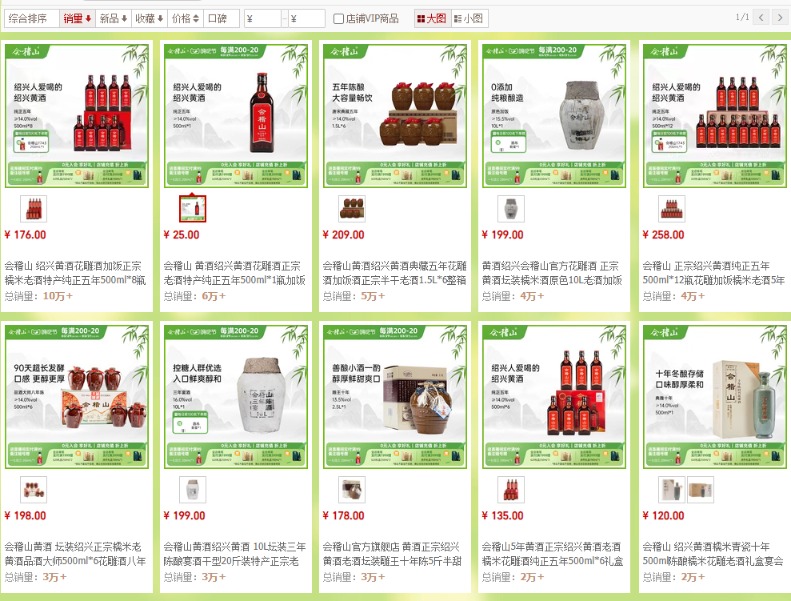Open the 控糖人群优选 10L jar image
The height and width of the screenshot is (601, 791).
(236, 397)
